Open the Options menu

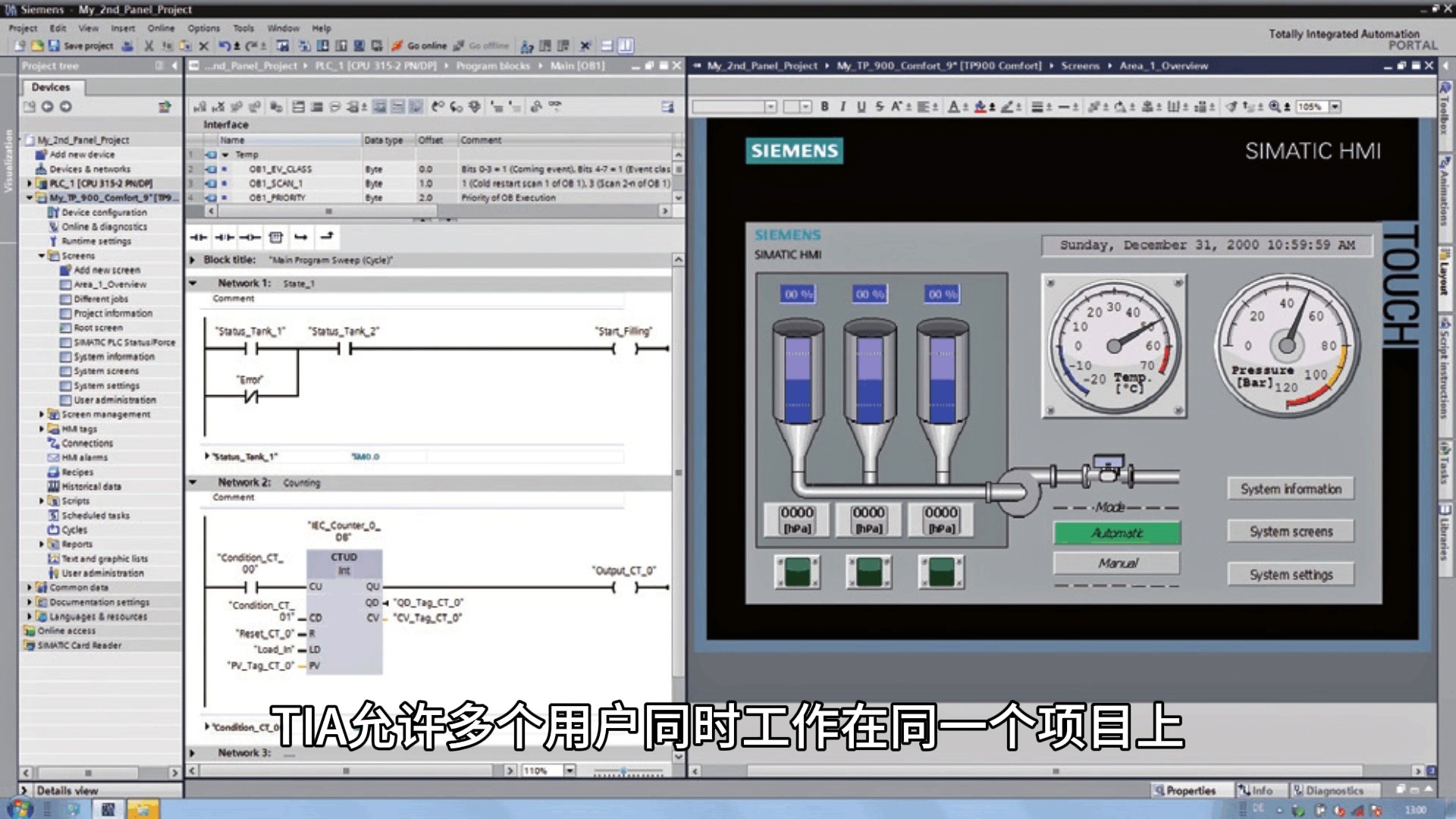pos(203,28)
